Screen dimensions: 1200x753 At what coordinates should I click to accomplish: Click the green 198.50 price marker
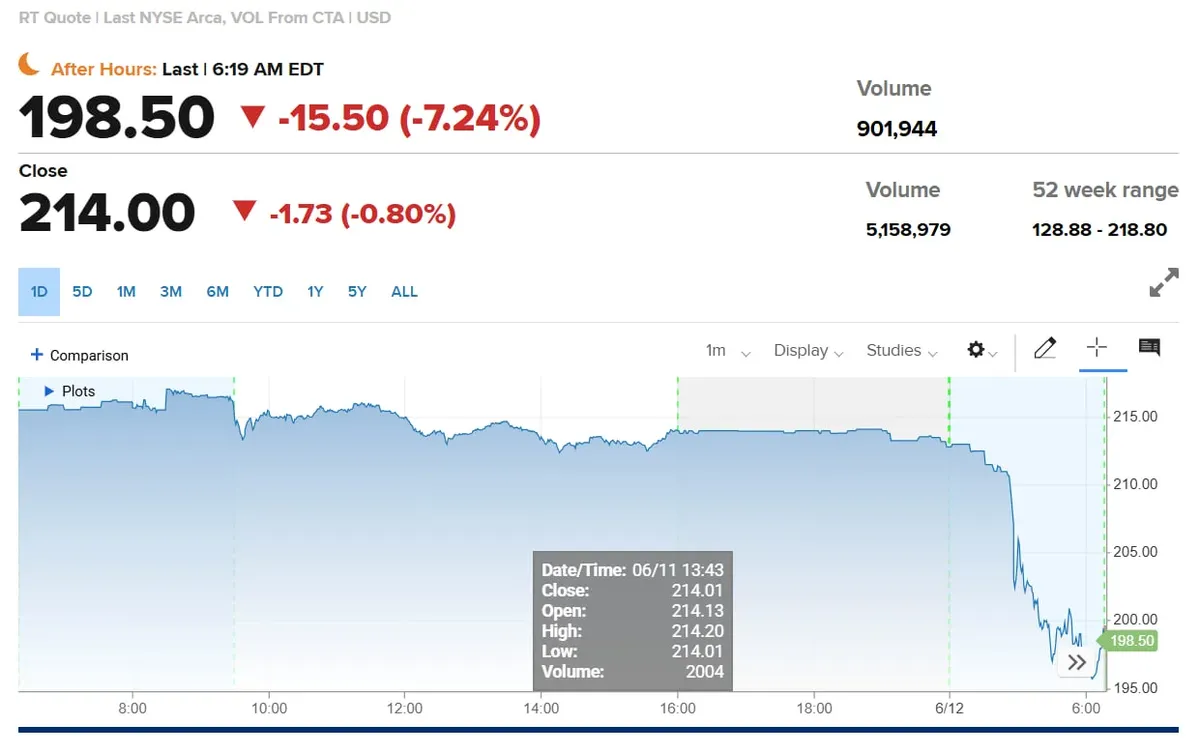click(1131, 641)
